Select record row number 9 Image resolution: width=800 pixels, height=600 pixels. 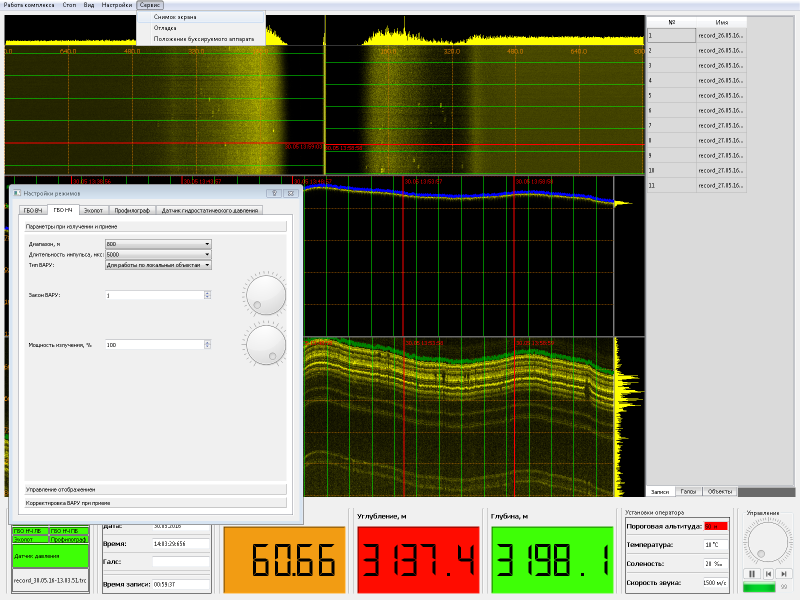697,156
